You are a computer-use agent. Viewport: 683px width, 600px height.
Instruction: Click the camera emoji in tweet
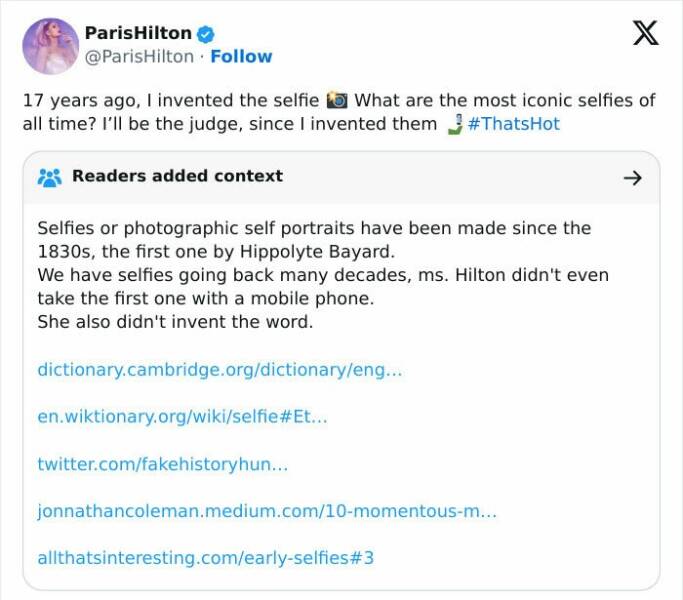coord(337,100)
